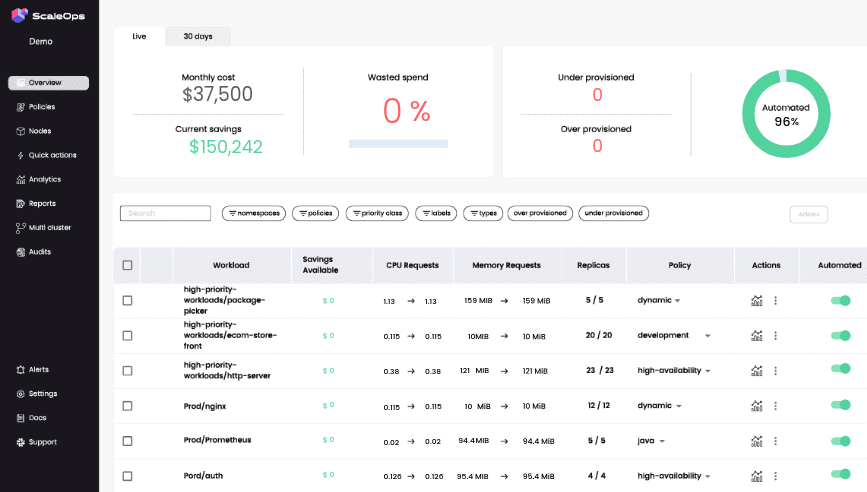
Task: Toggle automation for package-picker workload
Action: tap(840, 301)
